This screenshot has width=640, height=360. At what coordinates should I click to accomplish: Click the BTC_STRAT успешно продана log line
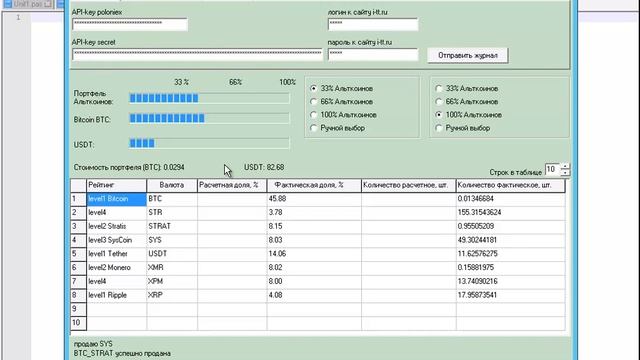pyautogui.click(x=122, y=353)
